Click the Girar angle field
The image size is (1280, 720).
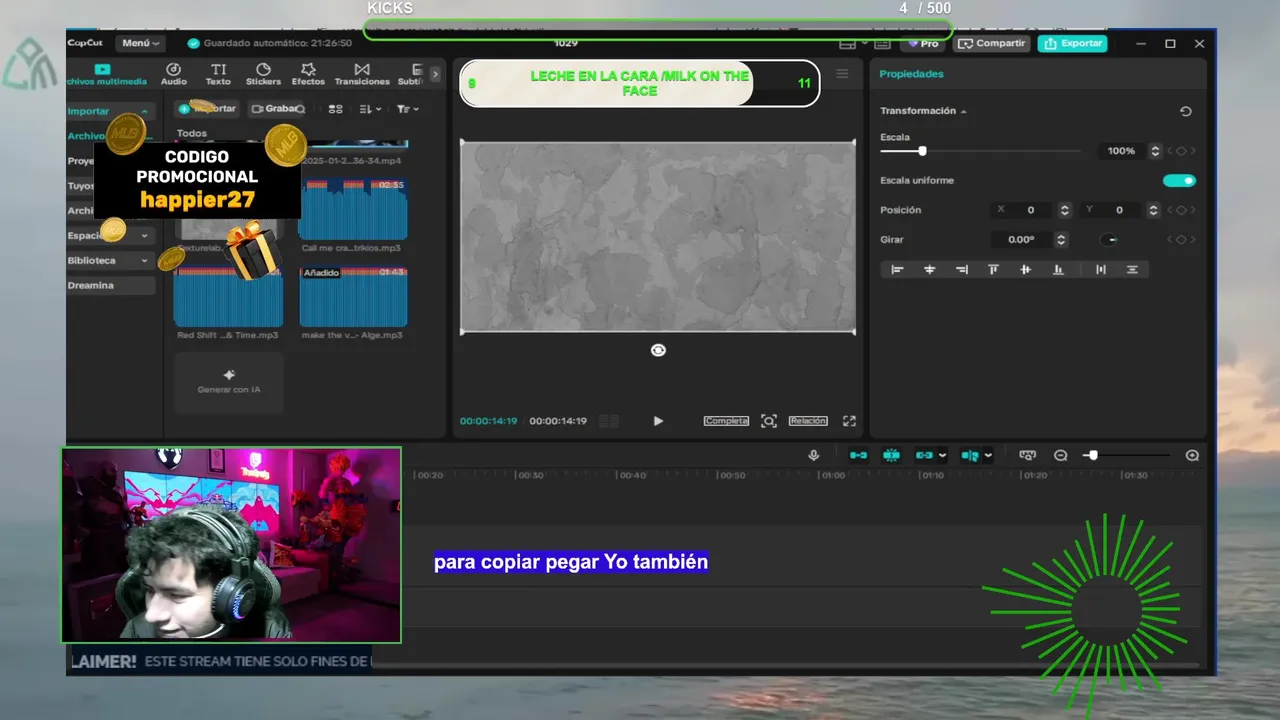point(1021,240)
